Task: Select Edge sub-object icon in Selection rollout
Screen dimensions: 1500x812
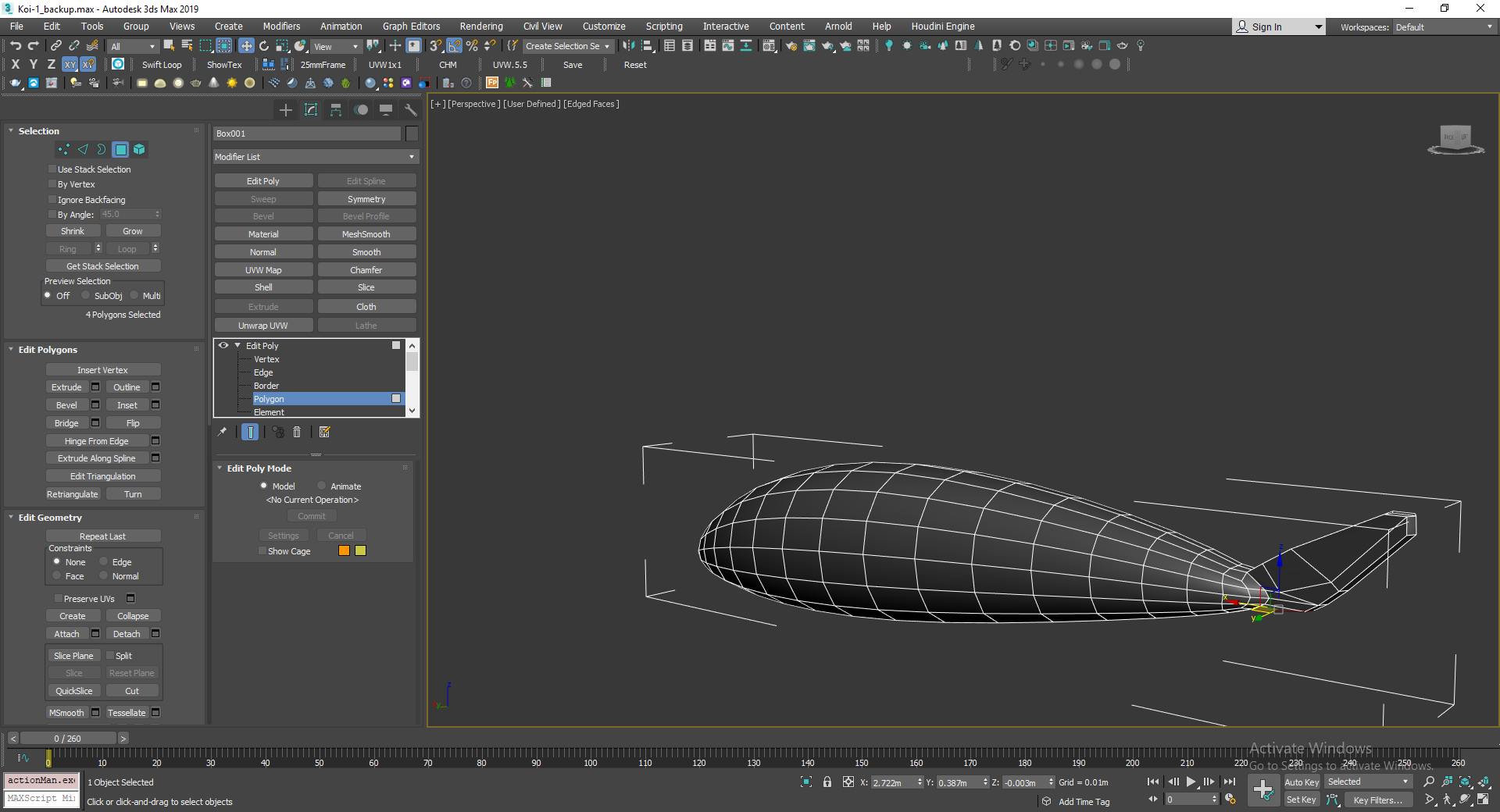Action: click(83, 149)
